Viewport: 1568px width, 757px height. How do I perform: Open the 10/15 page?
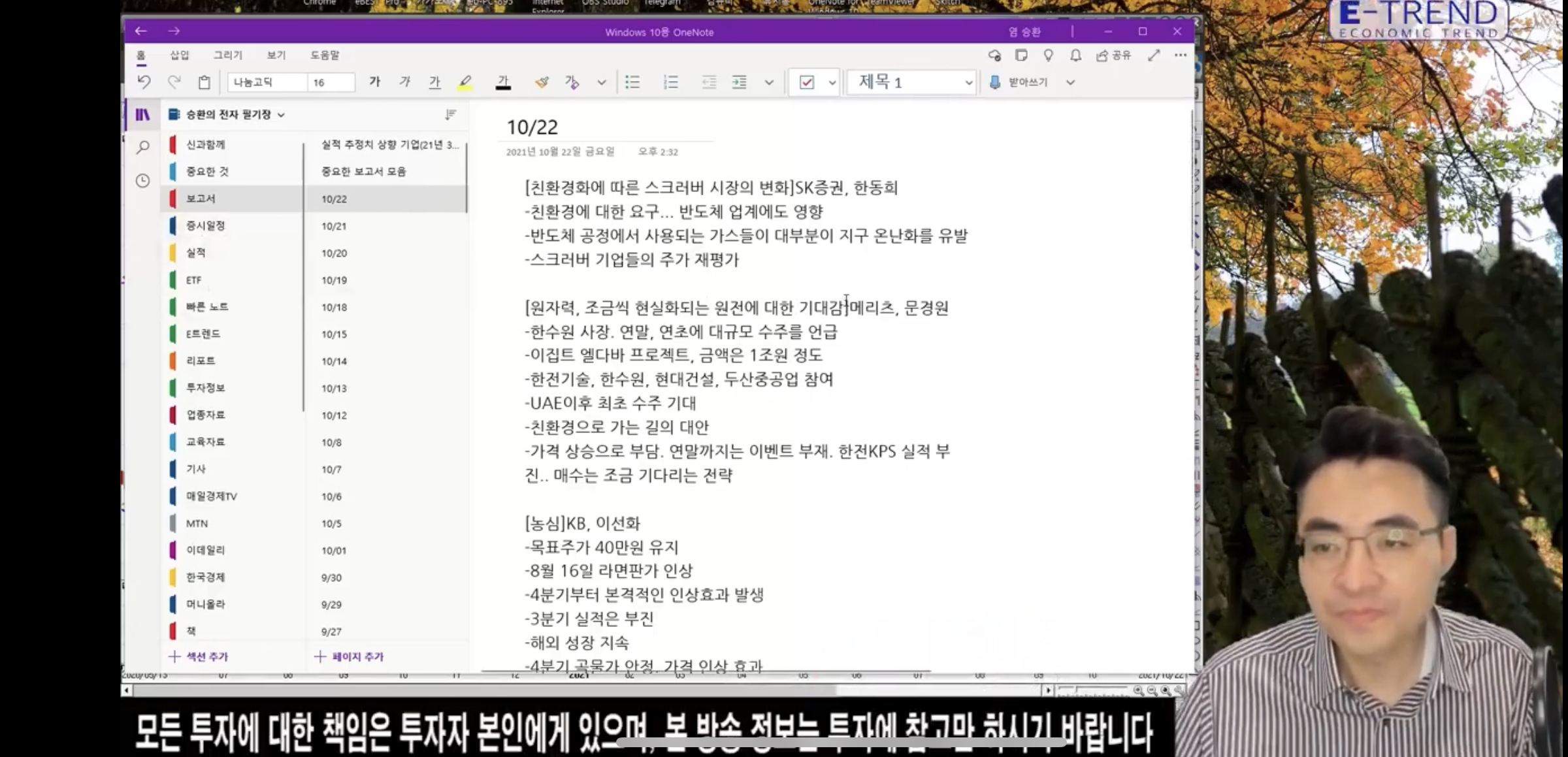tap(386, 334)
